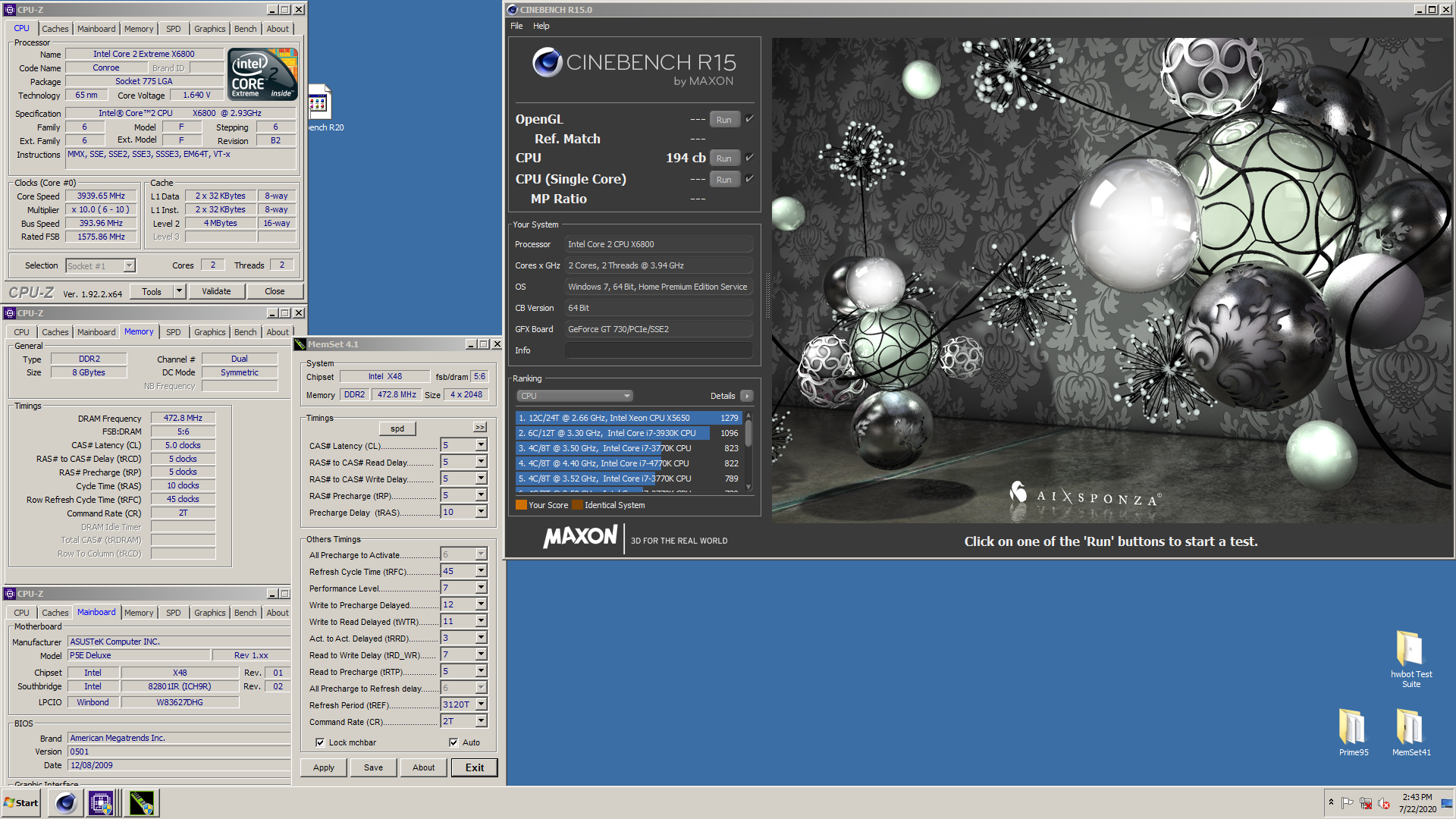Open the Windows Start button
This screenshot has width=1456, height=819.
point(22,802)
